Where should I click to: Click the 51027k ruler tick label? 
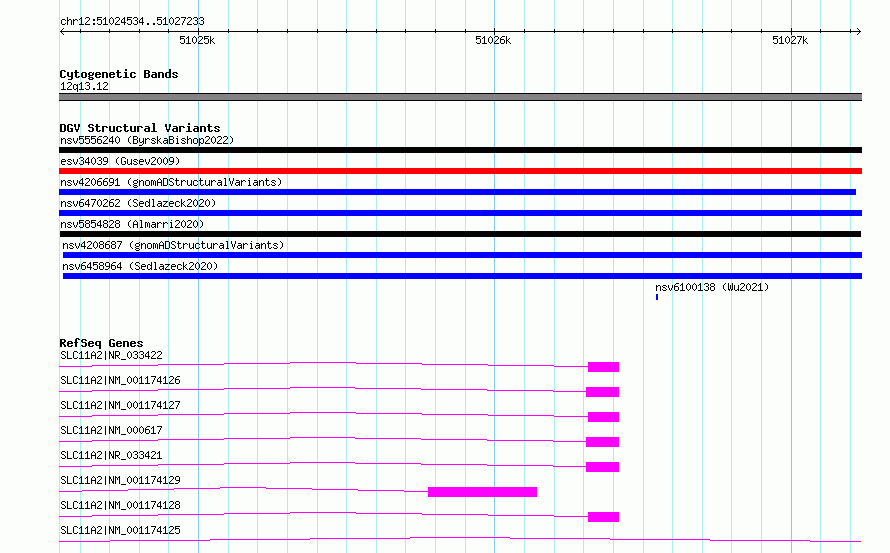790,40
